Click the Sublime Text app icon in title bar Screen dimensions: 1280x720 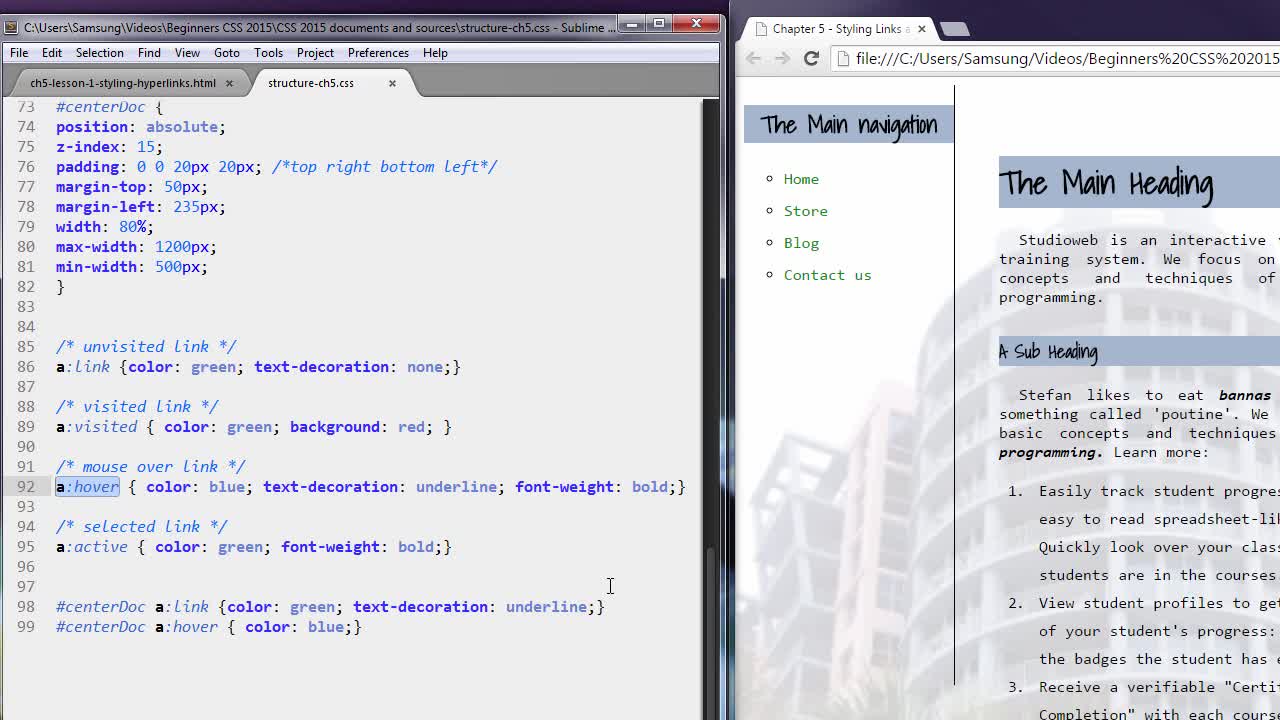pyautogui.click(x=12, y=27)
